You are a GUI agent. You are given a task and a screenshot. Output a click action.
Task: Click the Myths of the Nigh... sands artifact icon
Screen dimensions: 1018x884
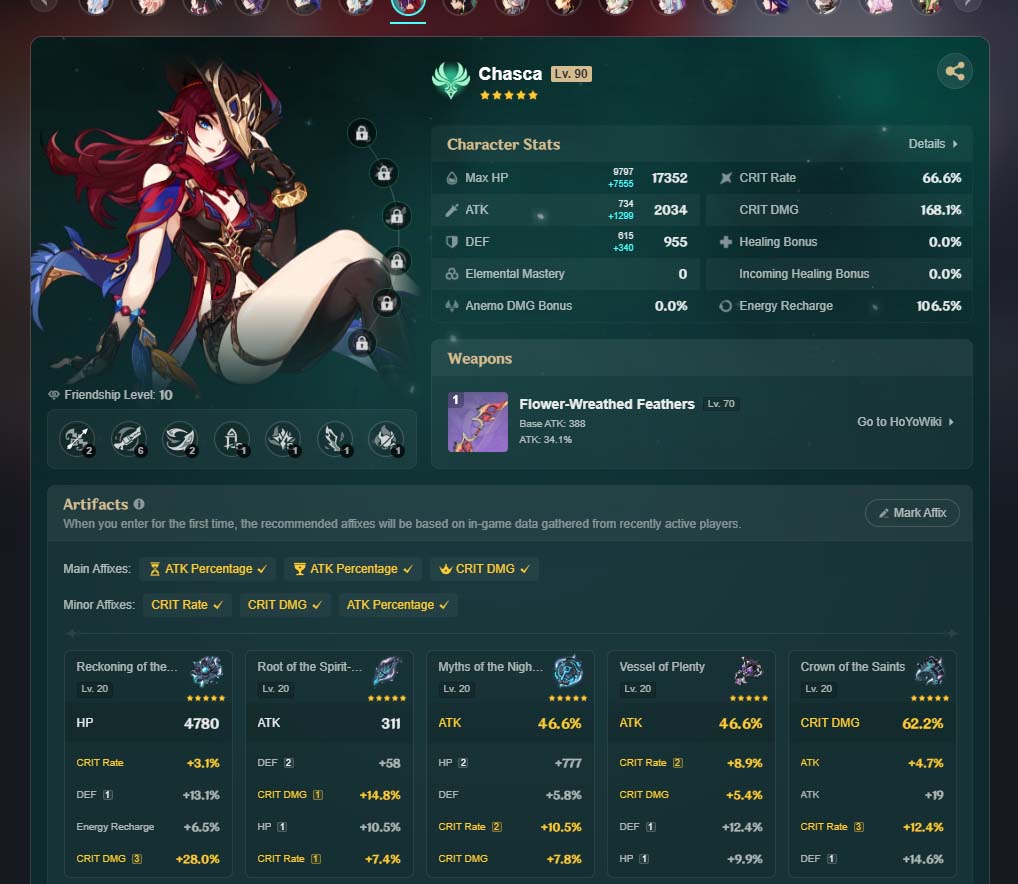(569, 671)
